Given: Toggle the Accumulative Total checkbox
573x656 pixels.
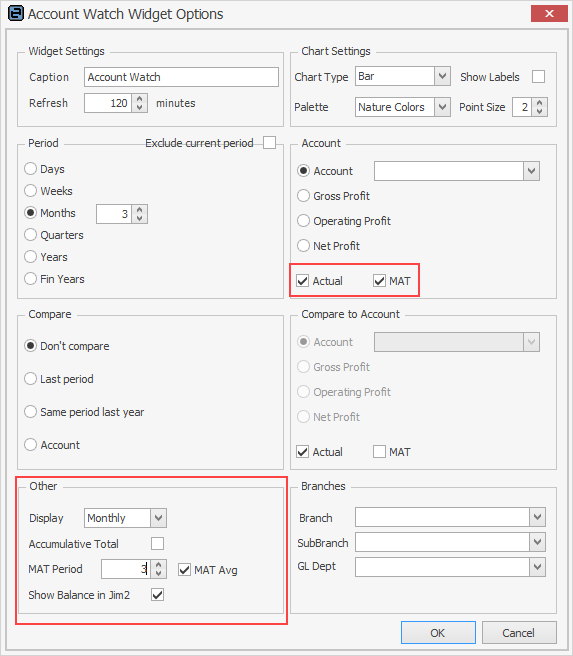Looking at the screenshot, I should click(x=157, y=543).
